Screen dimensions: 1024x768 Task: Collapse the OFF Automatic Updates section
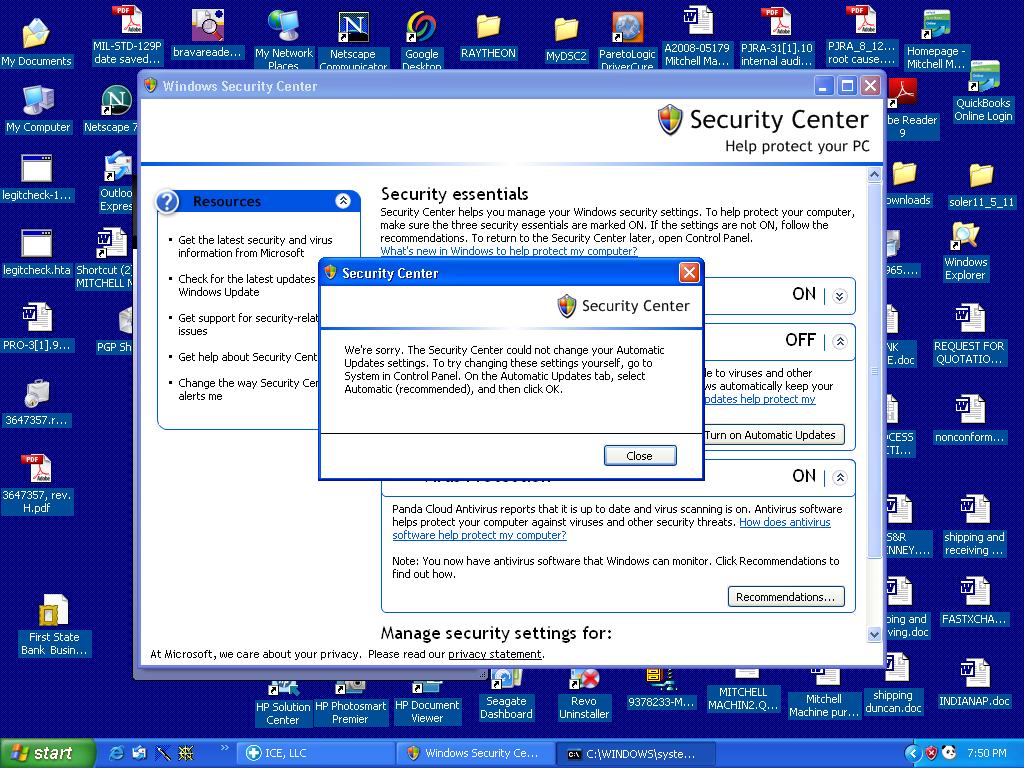point(840,341)
